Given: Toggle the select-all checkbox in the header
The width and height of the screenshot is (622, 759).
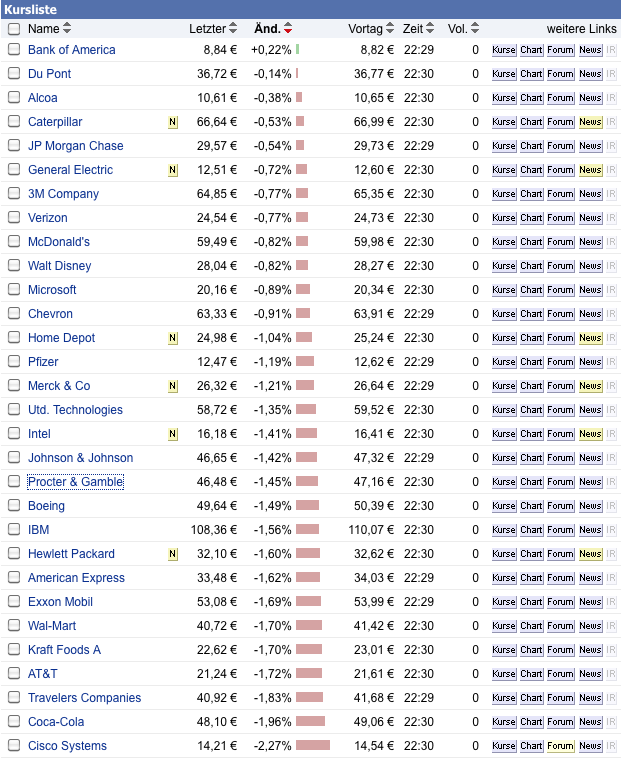Looking at the screenshot, I should (x=14, y=29).
